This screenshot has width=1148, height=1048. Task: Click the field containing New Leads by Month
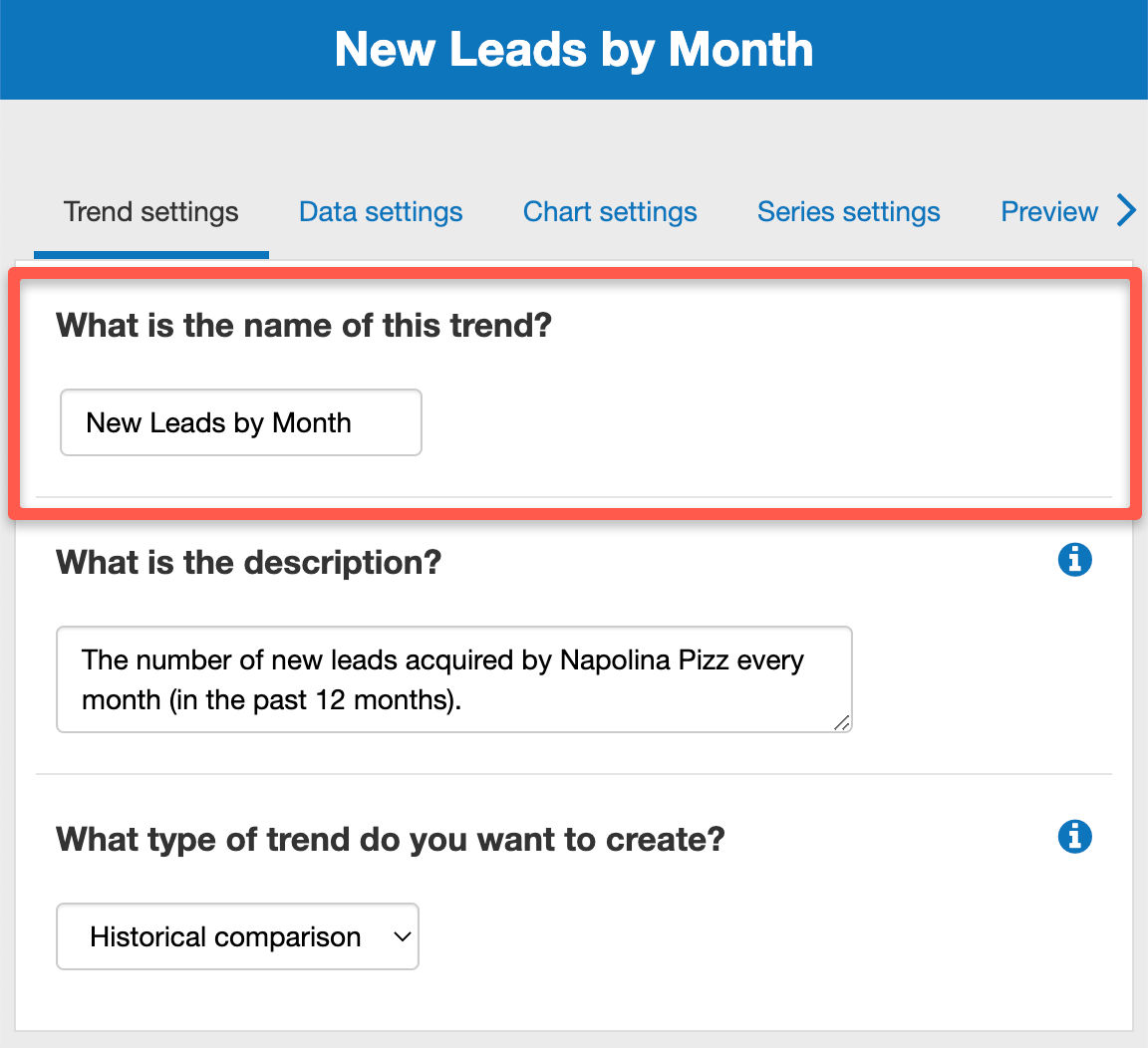tap(240, 422)
